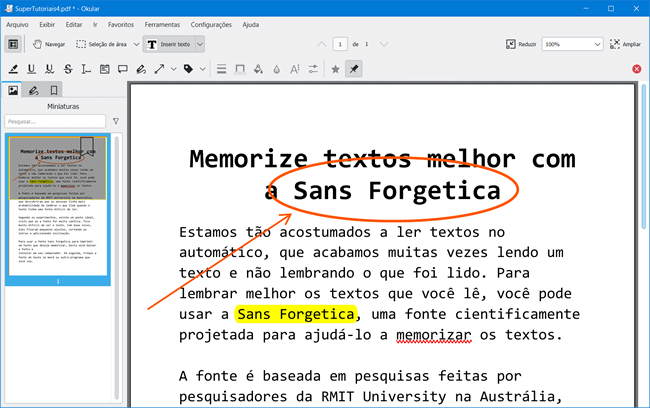Image resolution: width=650 pixels, height=408 pixels.
Task: Expand the stamp tool dropdown
Action: point(203,69)
